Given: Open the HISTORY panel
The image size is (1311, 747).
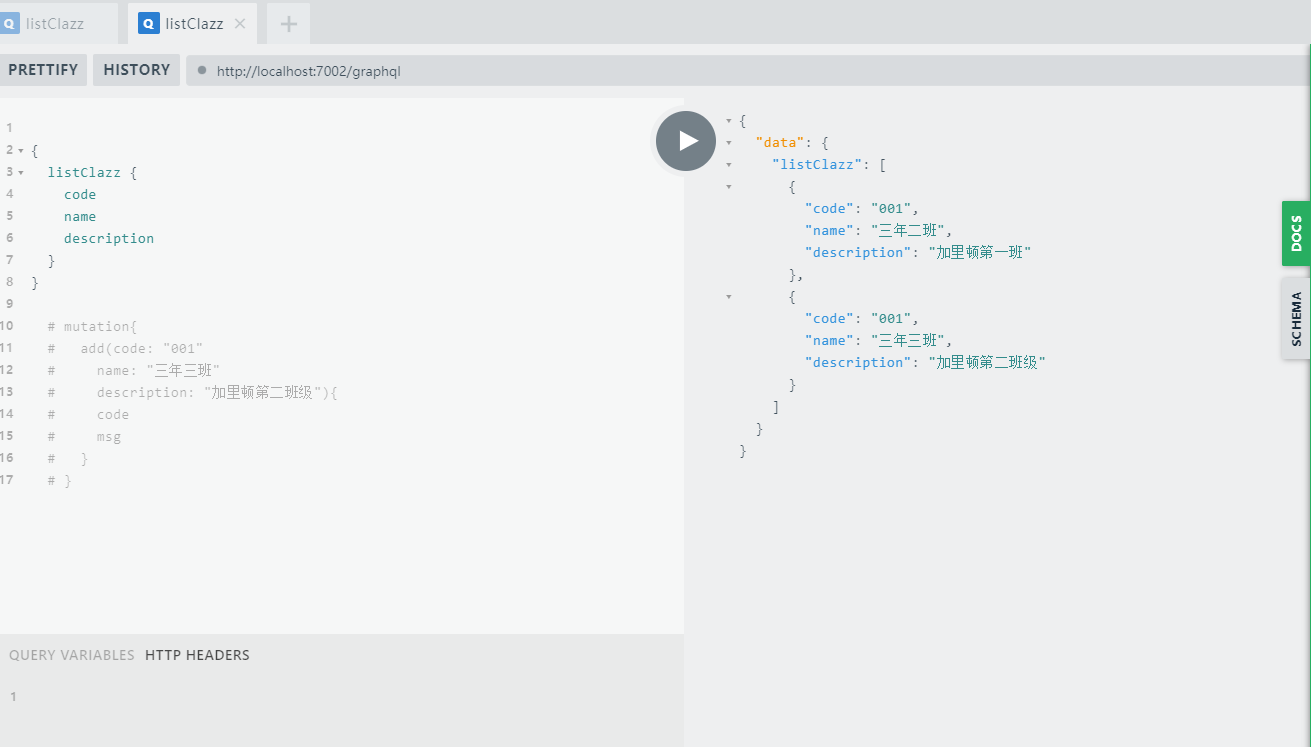Looking at the screenshot, I should (137, 70).
